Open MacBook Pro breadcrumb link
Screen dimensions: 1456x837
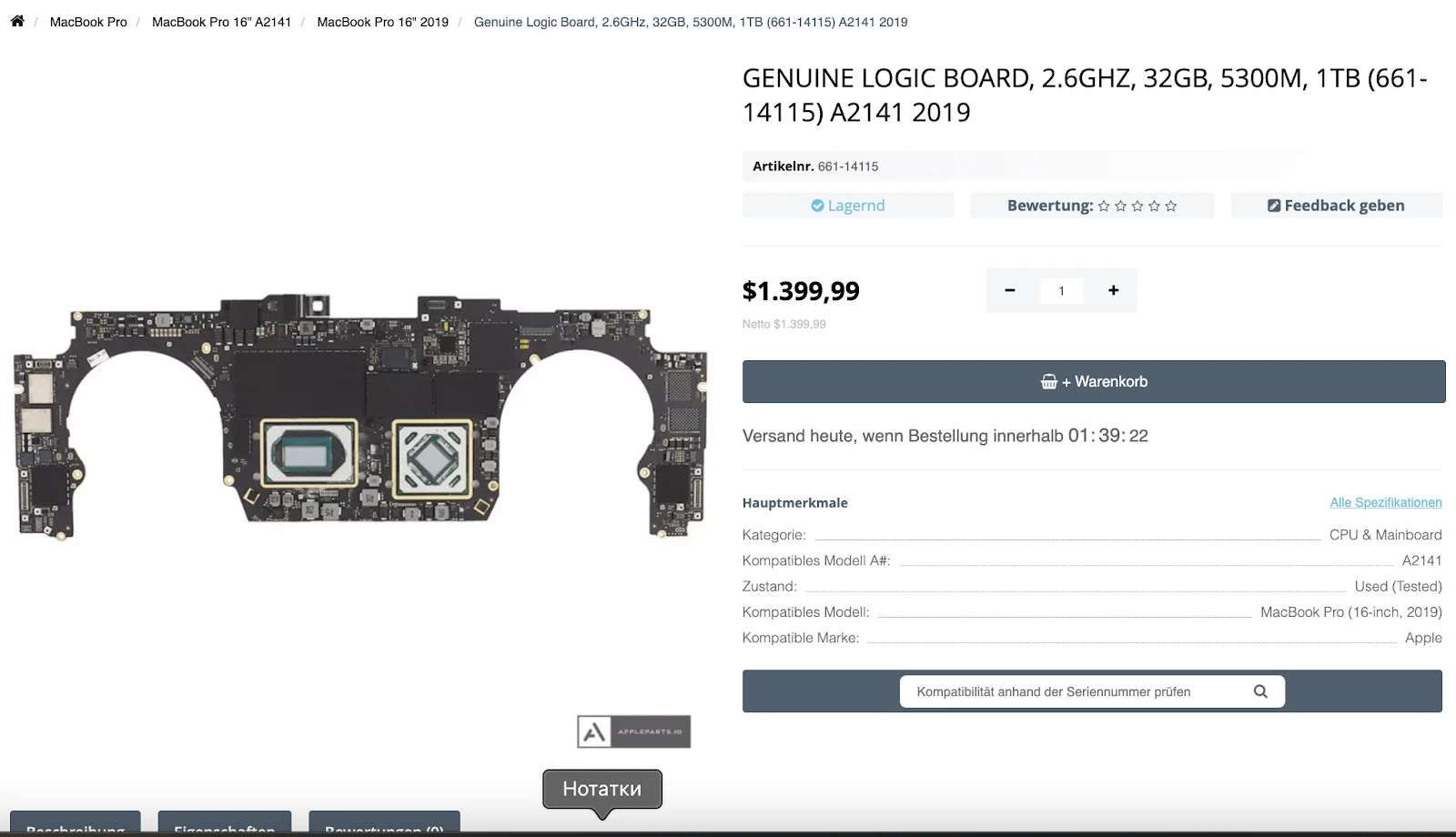88,22
